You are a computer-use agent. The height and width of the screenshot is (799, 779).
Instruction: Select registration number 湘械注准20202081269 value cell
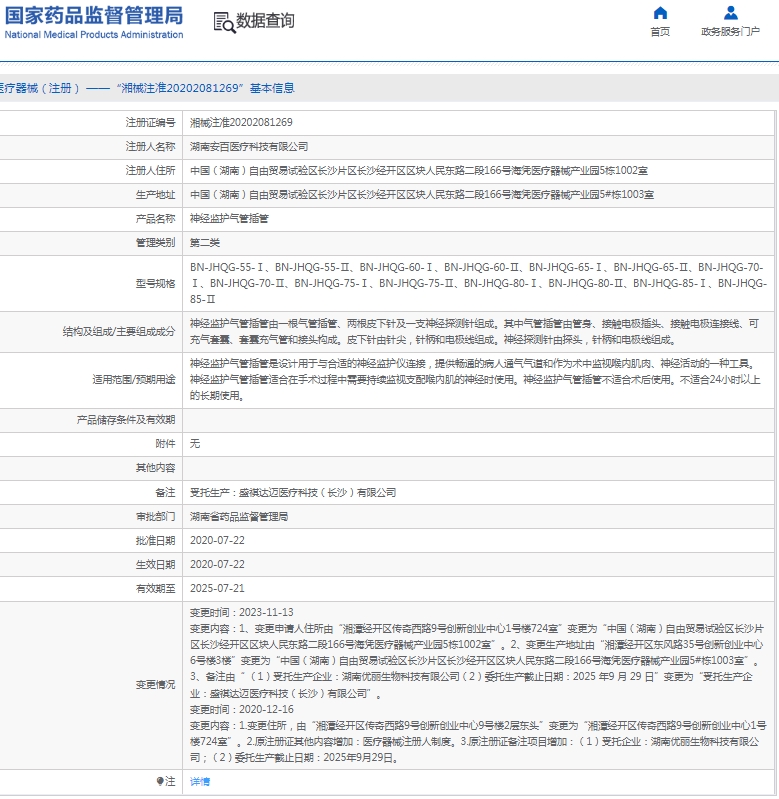pos(241,123)
